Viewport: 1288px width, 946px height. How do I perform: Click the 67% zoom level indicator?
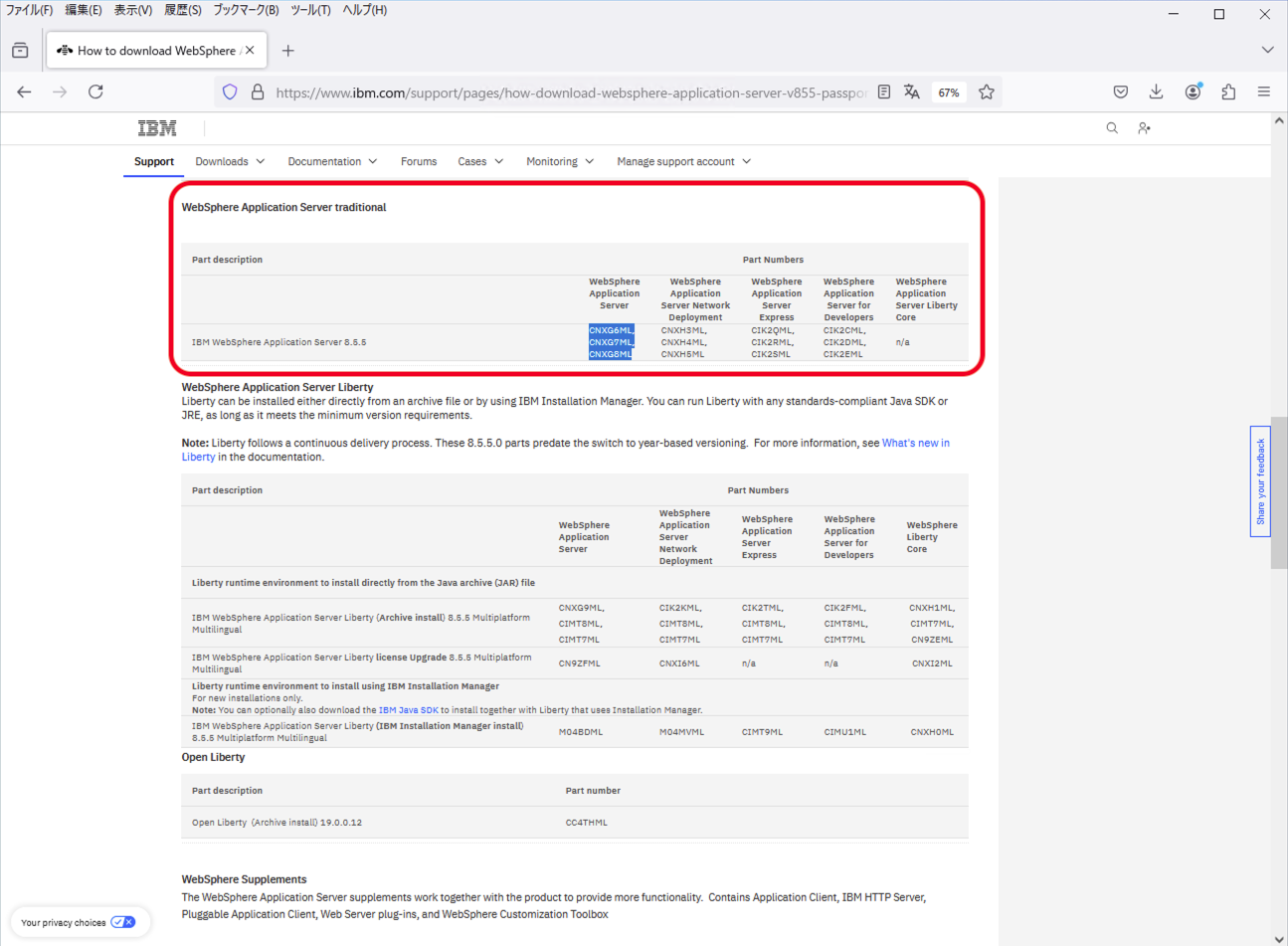(949, 93)
